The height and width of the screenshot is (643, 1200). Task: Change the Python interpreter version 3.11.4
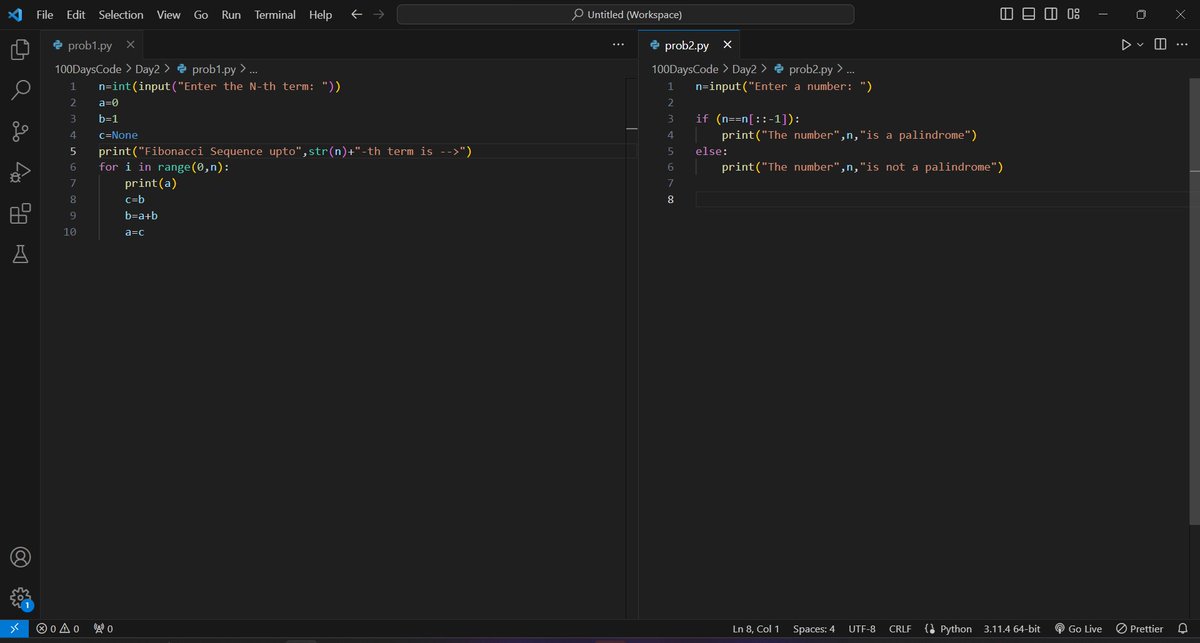[x=1010, y=628]
